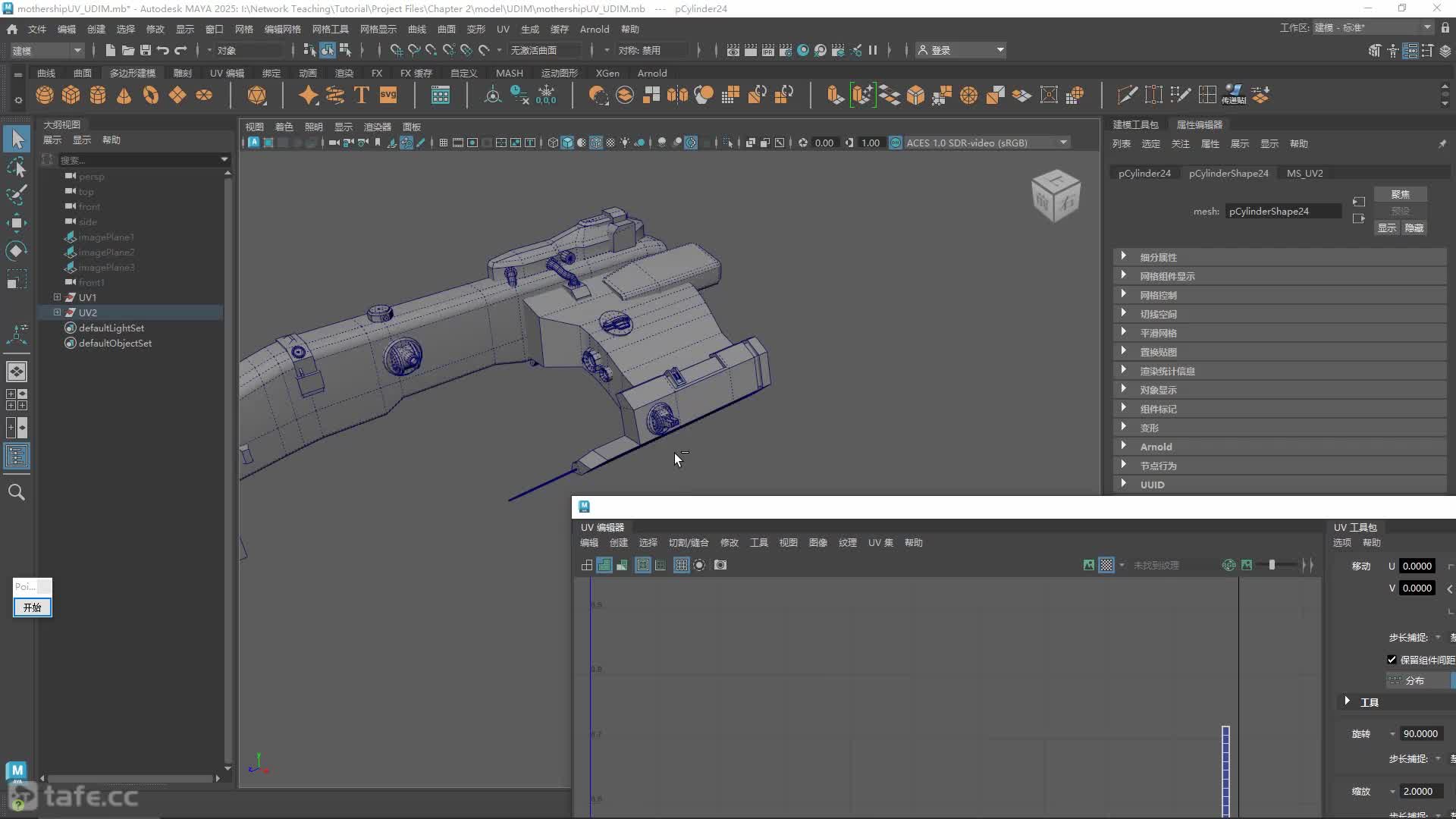Choose the Select tool arrow in toolbox

click(17, 139)
